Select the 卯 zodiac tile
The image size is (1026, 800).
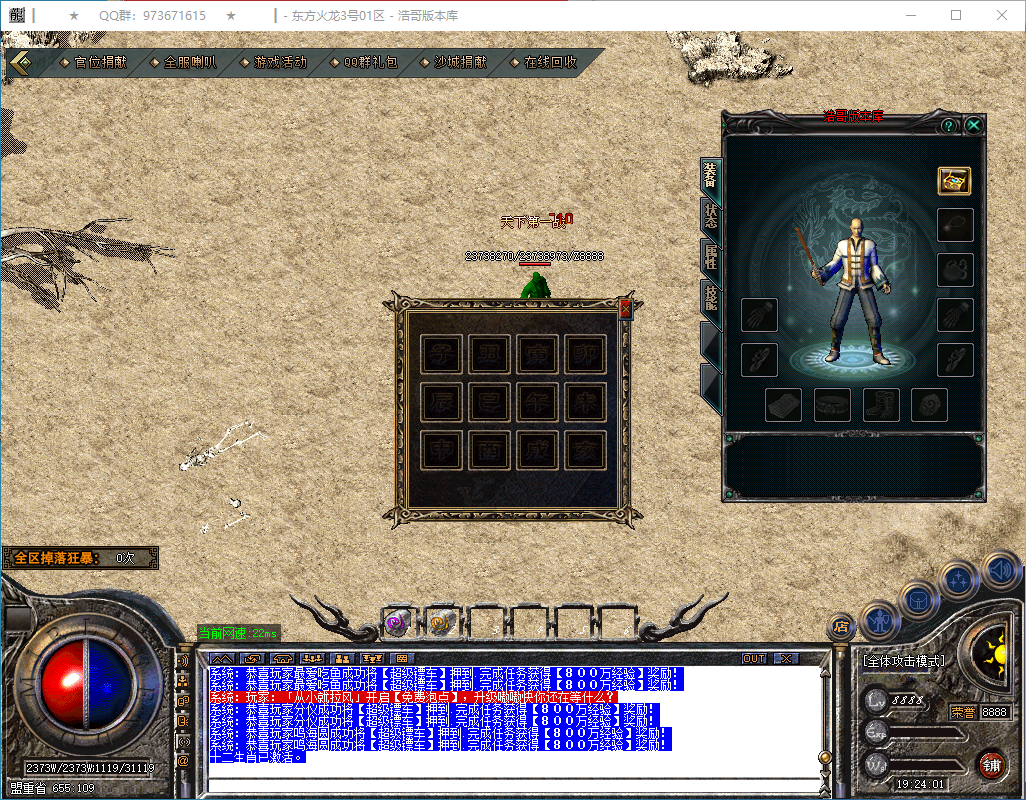point(585,354)
